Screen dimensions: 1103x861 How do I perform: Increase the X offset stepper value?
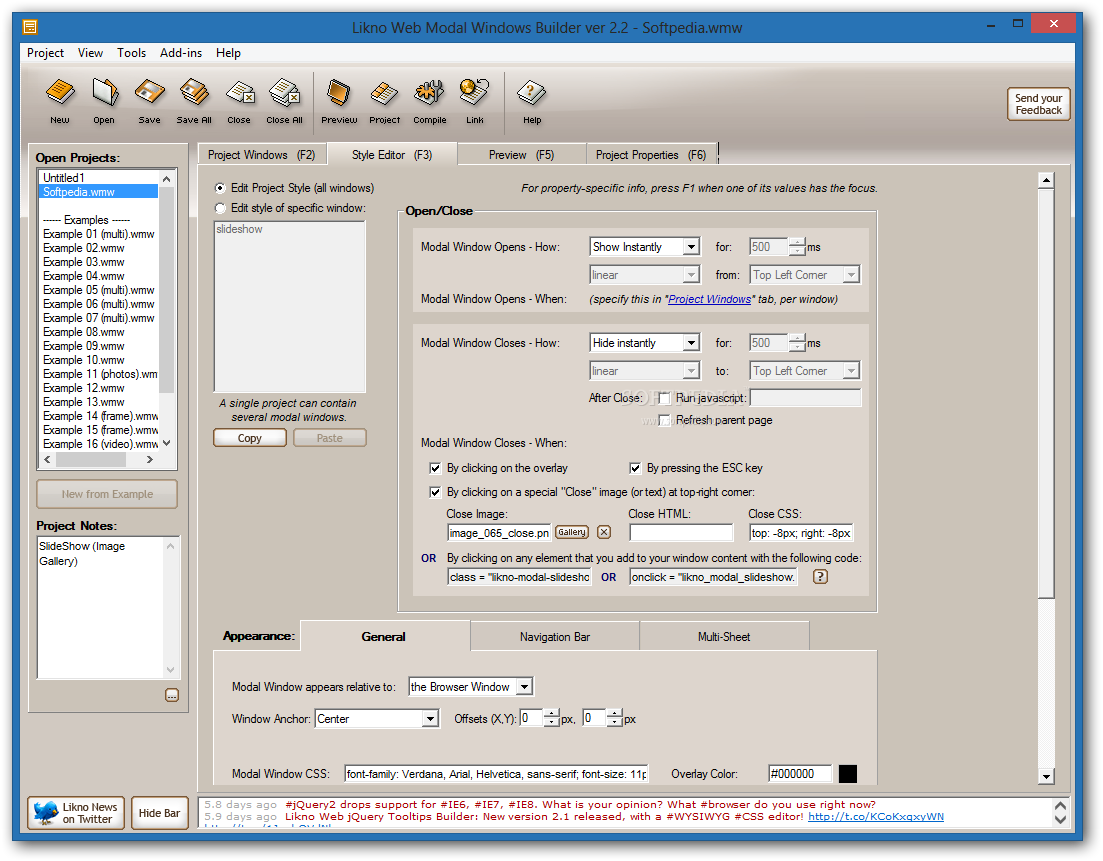(552, 714)
